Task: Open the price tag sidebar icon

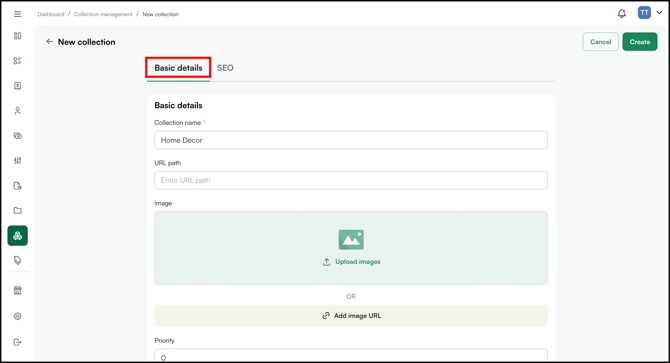Action: pos(18,261)
